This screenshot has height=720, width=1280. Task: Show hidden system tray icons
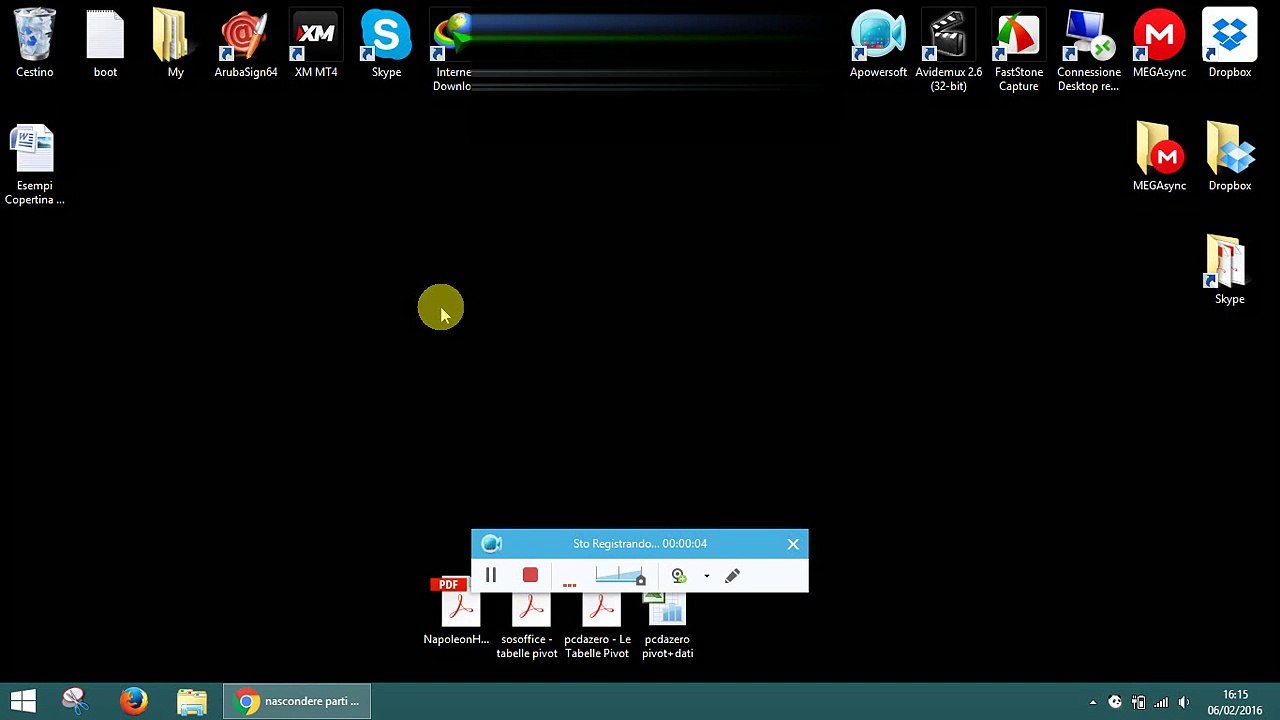tap(1092, 702)
